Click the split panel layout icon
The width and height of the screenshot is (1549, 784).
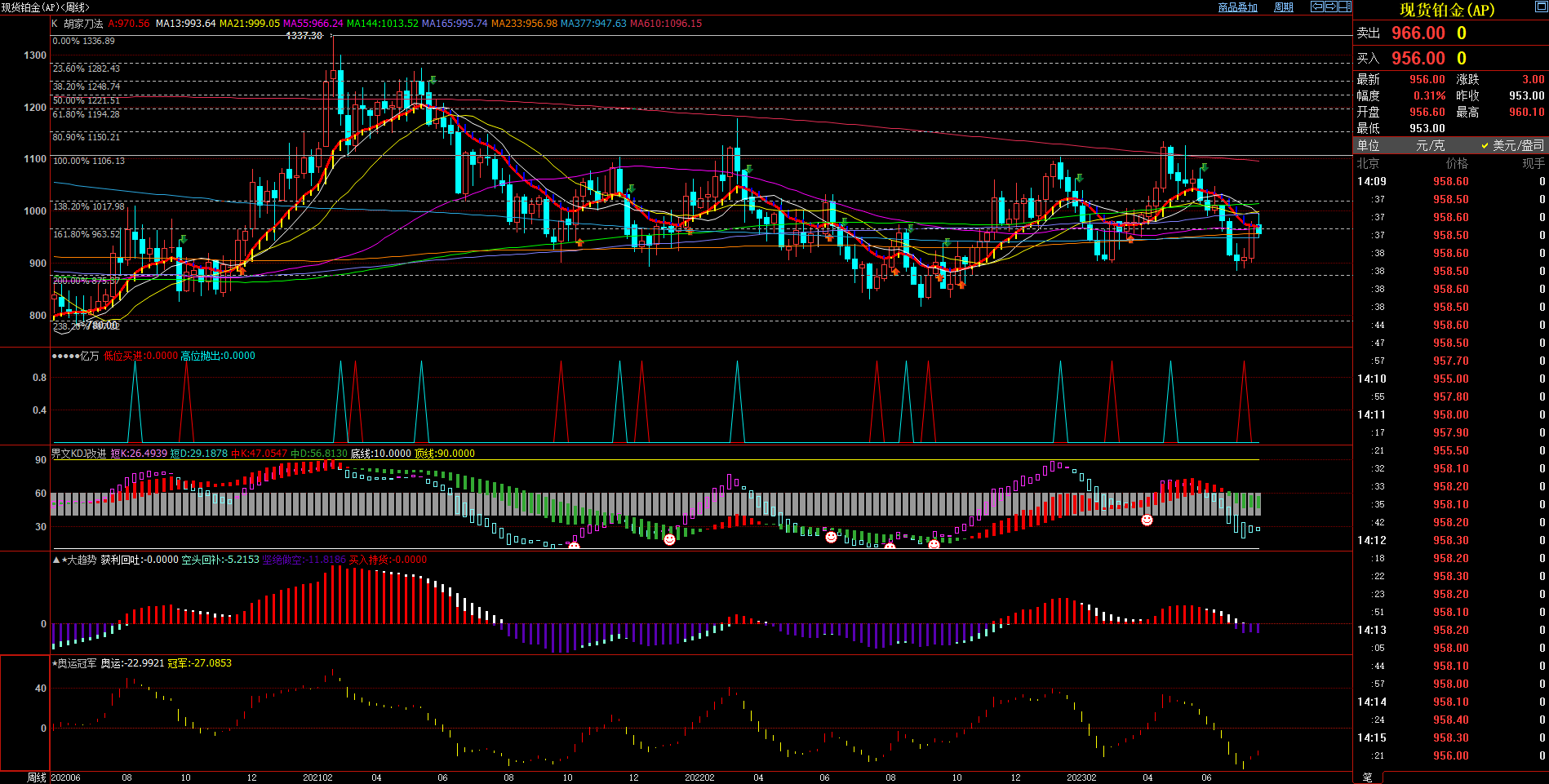(x=1345, y=7)
